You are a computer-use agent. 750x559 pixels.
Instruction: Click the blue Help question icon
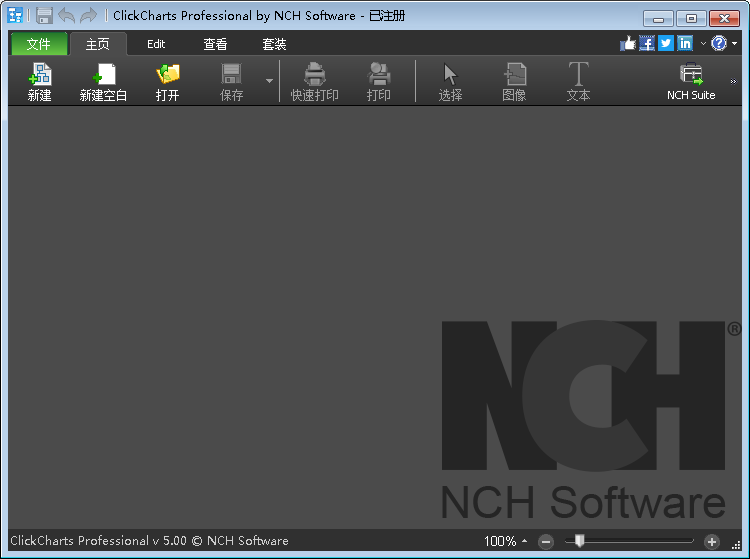(x=719, y=44)
